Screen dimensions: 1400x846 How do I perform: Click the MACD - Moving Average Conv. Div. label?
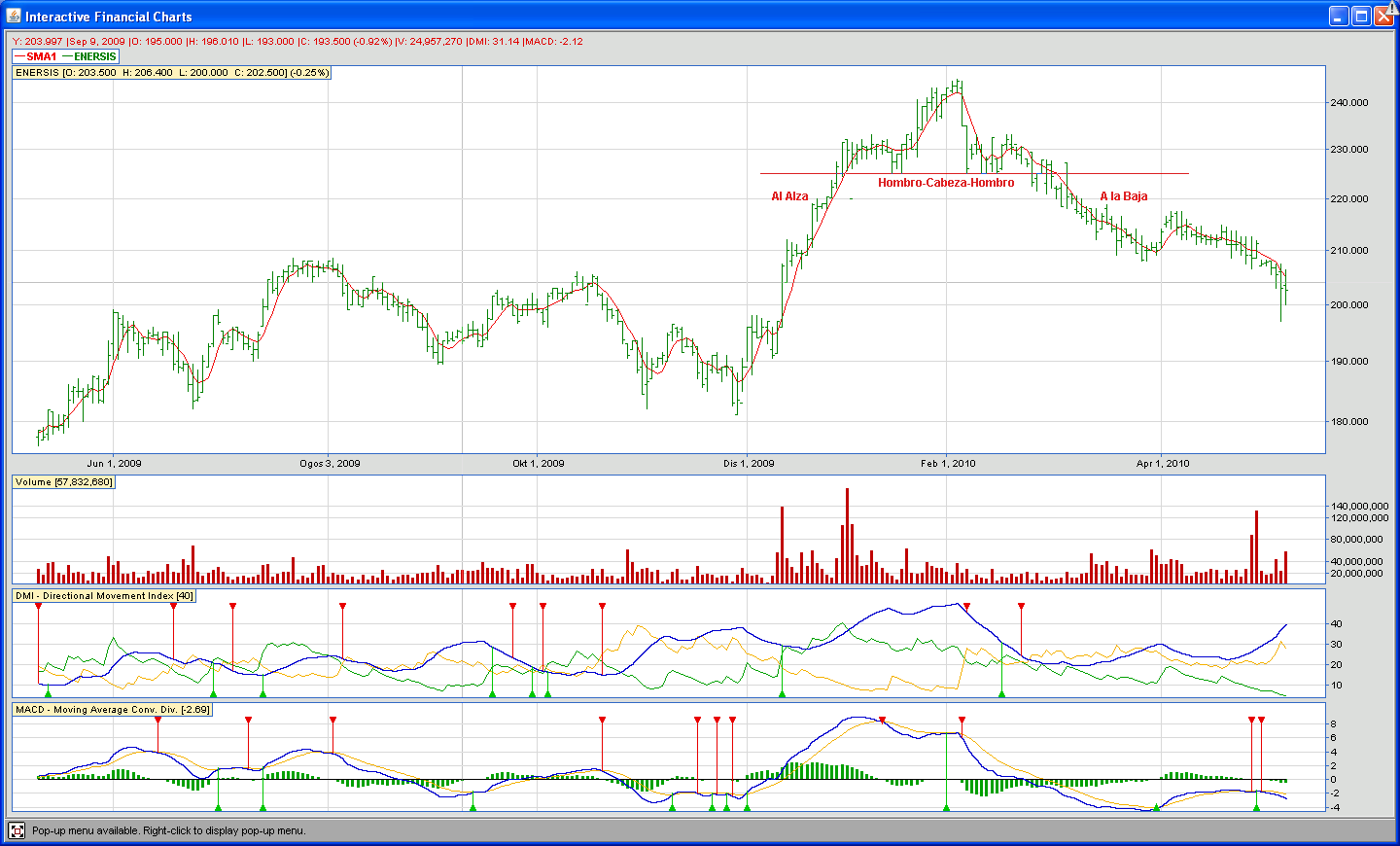113,710
